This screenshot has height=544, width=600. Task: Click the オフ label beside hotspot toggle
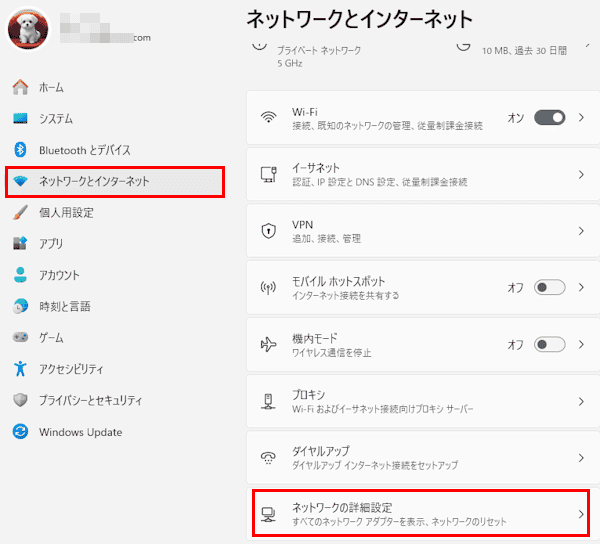(515, 288)
